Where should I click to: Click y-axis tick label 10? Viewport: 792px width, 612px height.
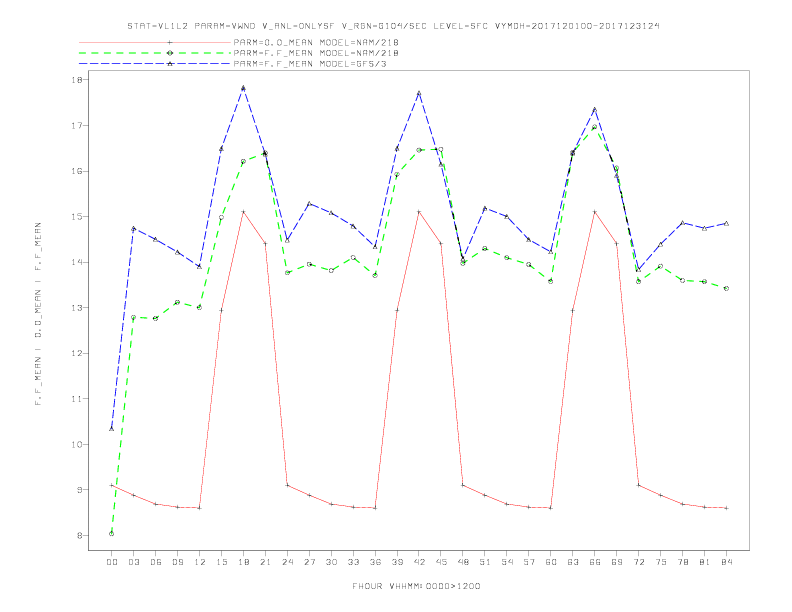coord(77,444)
